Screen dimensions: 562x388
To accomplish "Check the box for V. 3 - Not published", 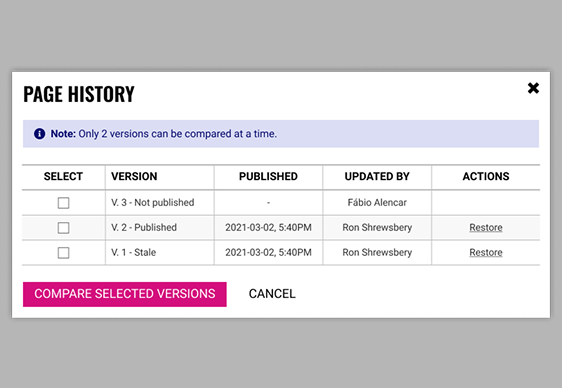I will 63,203.
